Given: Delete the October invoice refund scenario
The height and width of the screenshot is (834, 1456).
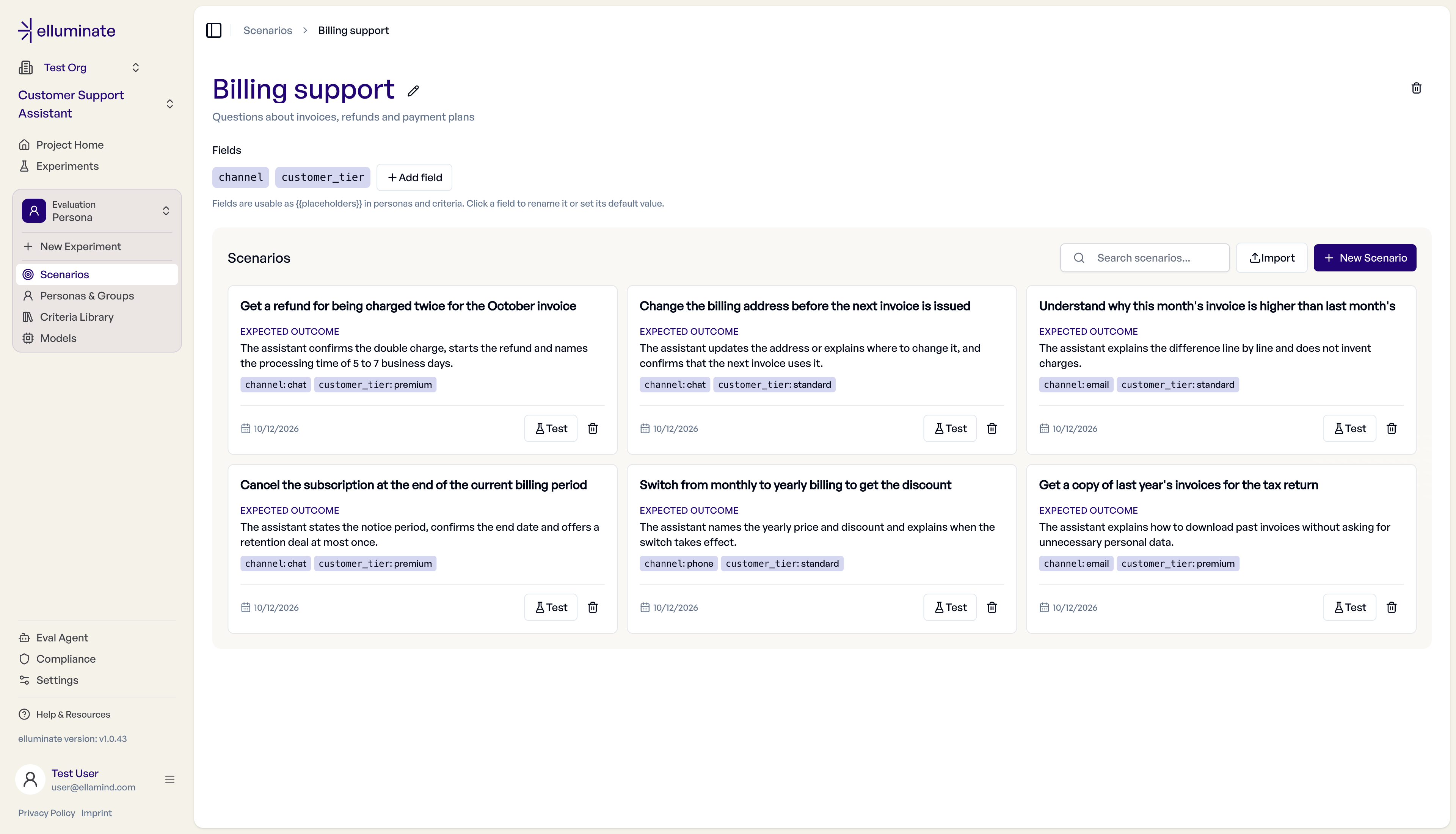Looking at the screenshot, I should click(x=592, y=428).
